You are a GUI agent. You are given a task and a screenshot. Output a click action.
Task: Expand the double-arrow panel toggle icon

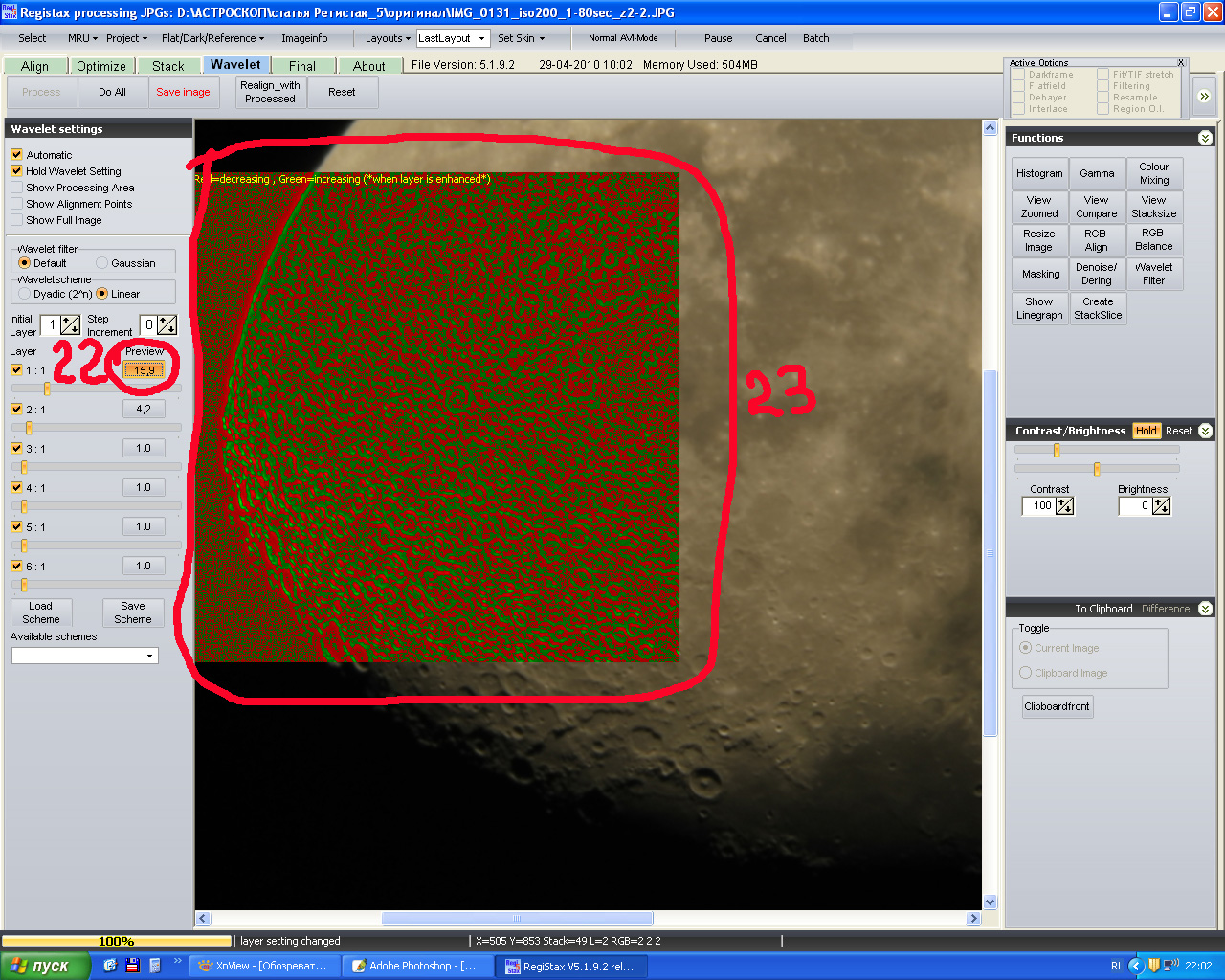1204,96
